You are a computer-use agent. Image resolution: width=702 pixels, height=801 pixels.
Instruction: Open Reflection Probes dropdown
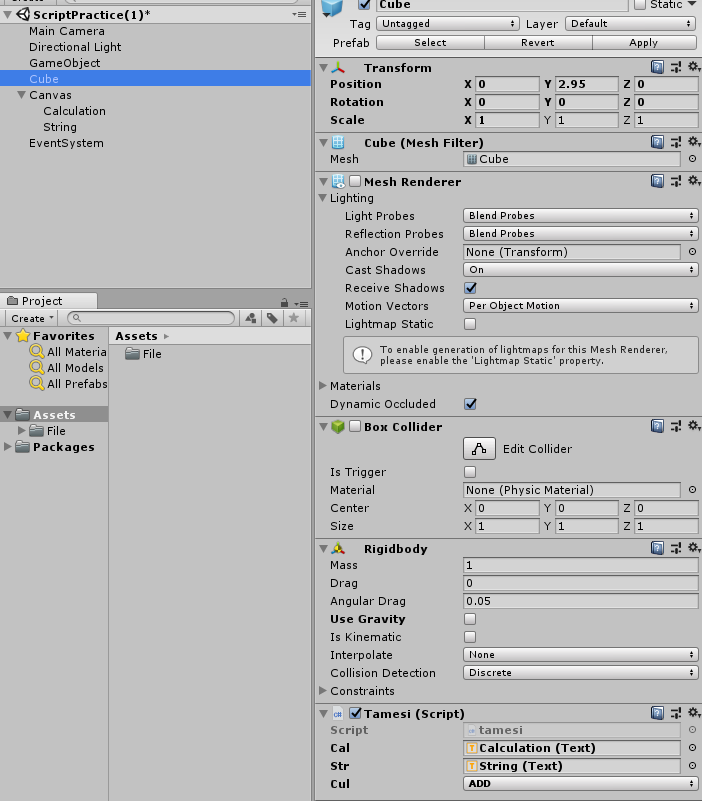[x=580, y=233]
